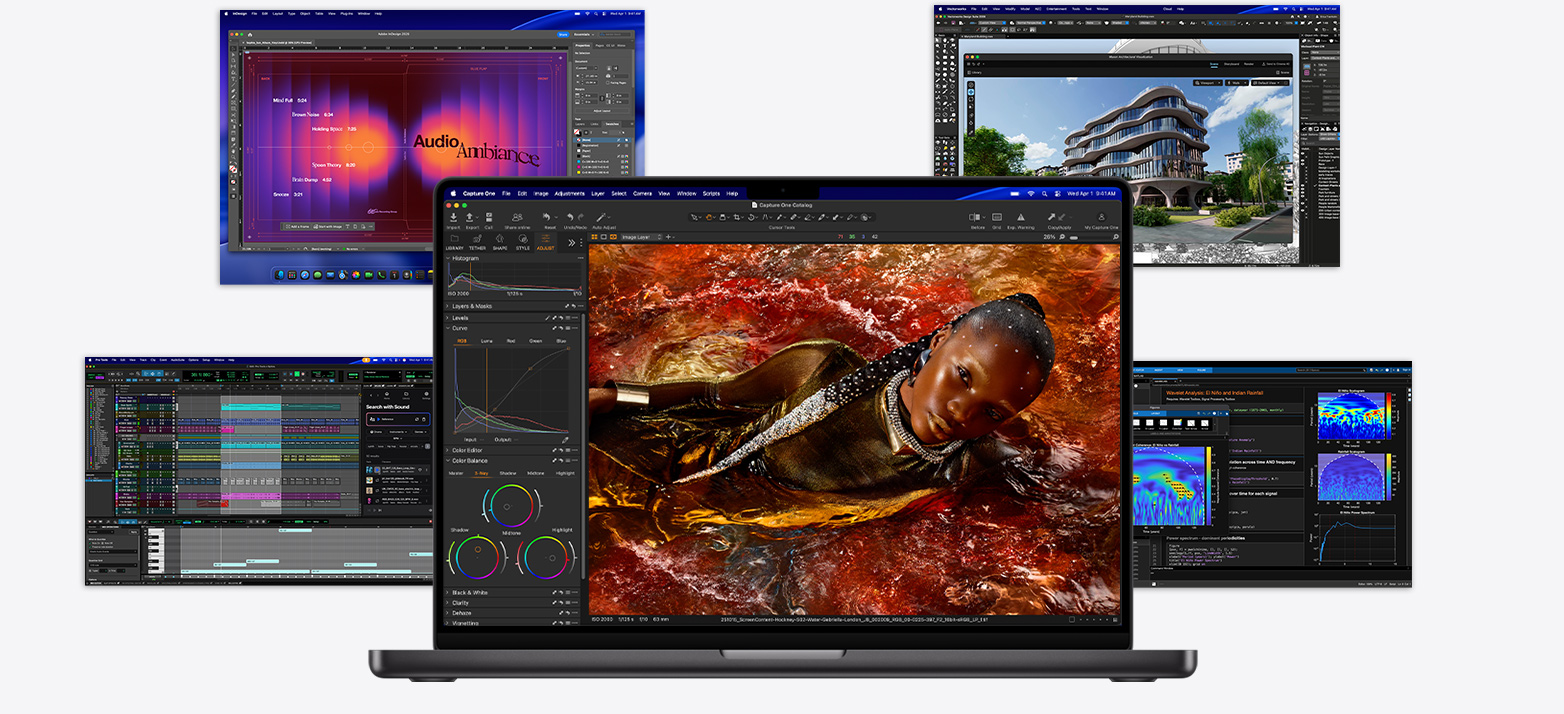Click the Pro Tools Search with Sound field
1564x714 pixels.
[x=398, y=419]
